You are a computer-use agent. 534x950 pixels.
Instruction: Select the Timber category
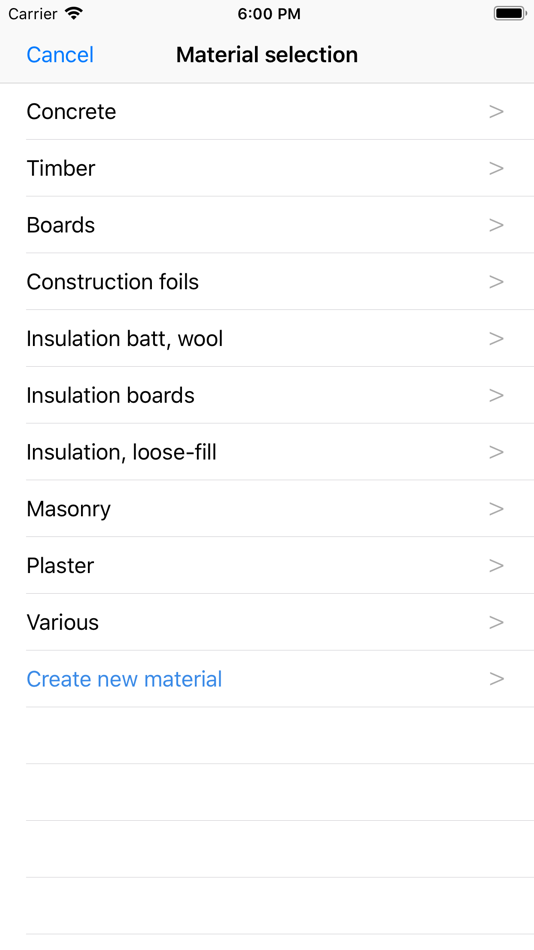[267, 168]
